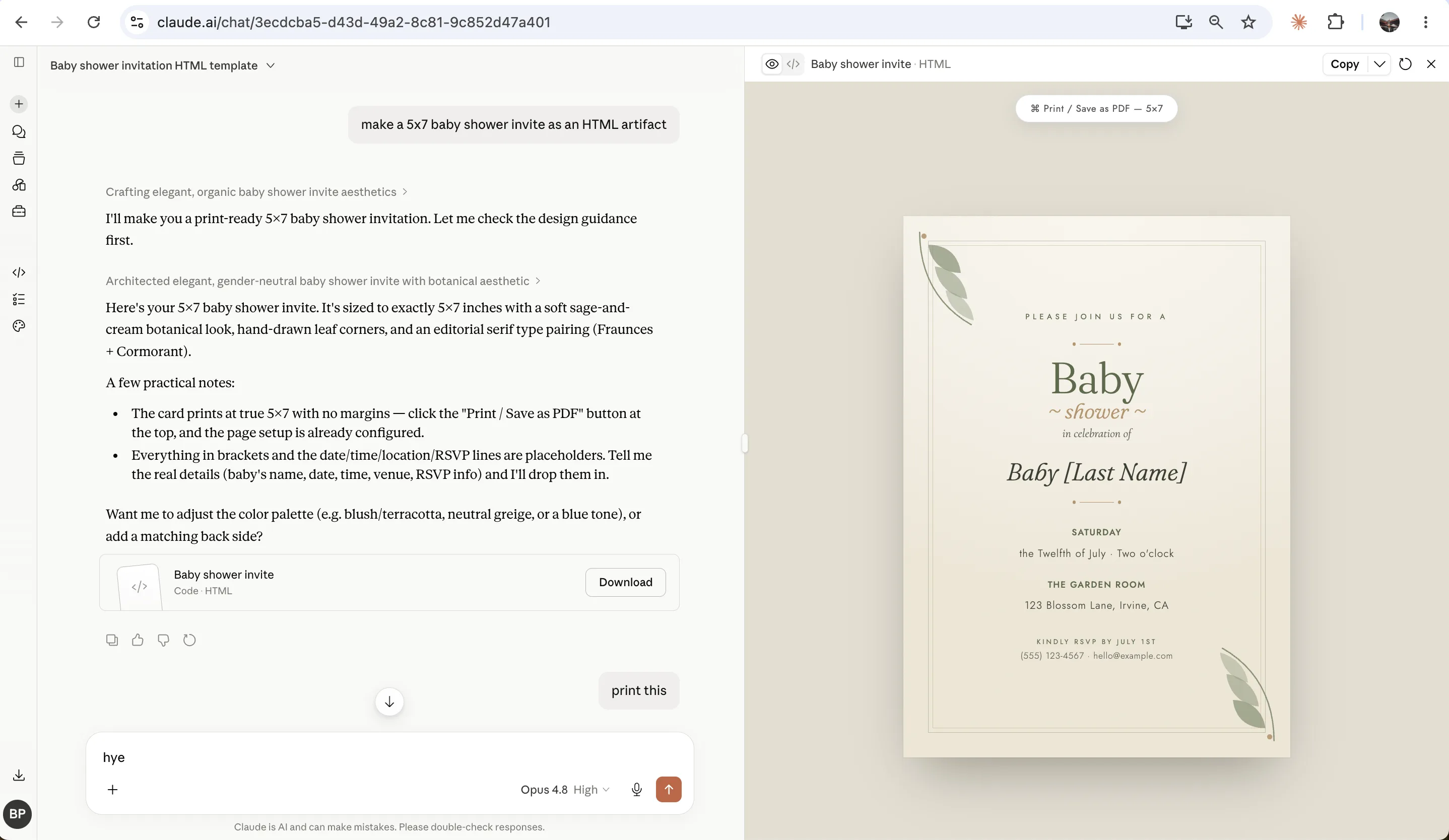Open the dropdown arrow beside Copy

(x=1379, y=64)
